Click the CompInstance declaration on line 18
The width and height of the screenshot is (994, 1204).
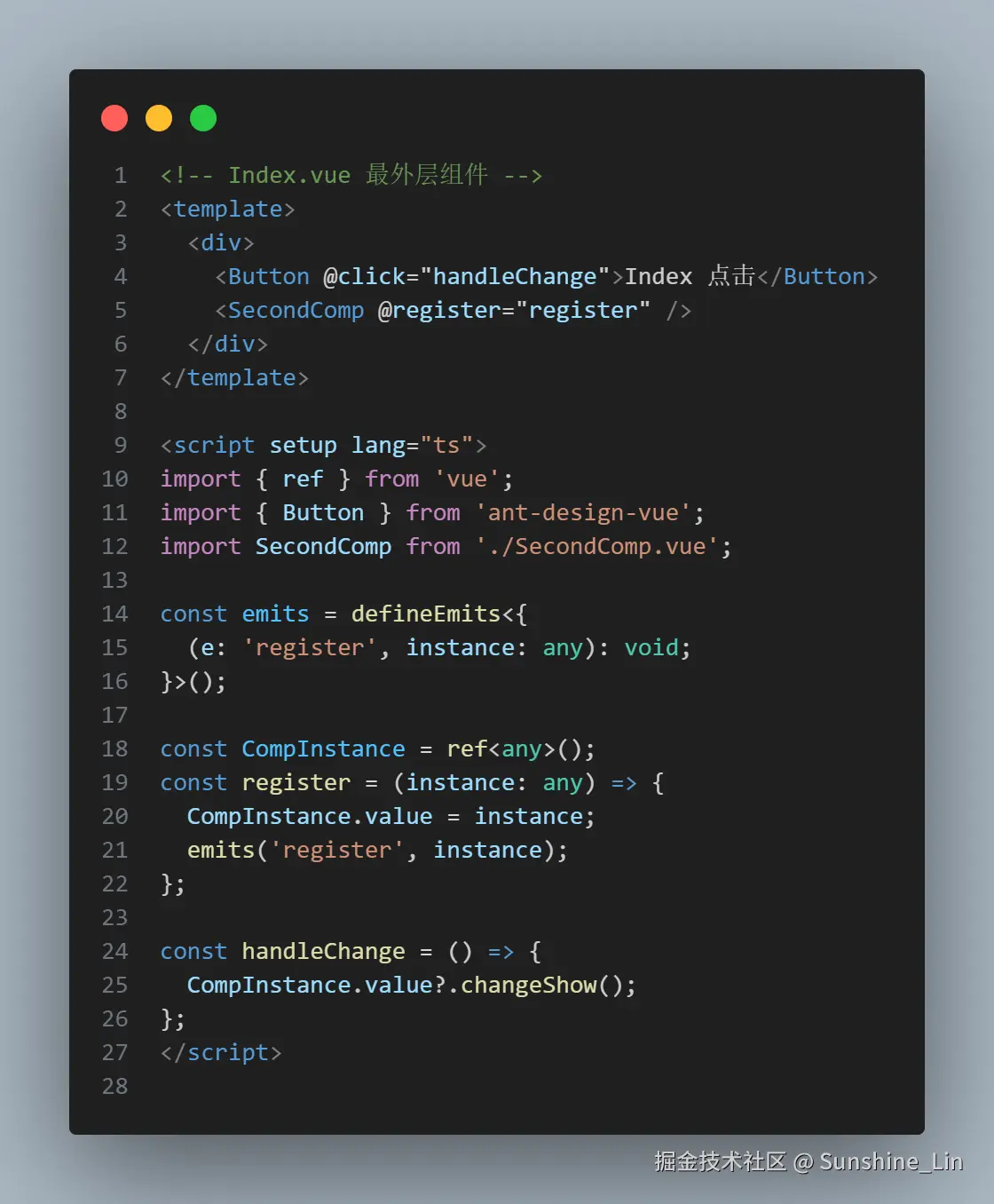pos(323,749)
